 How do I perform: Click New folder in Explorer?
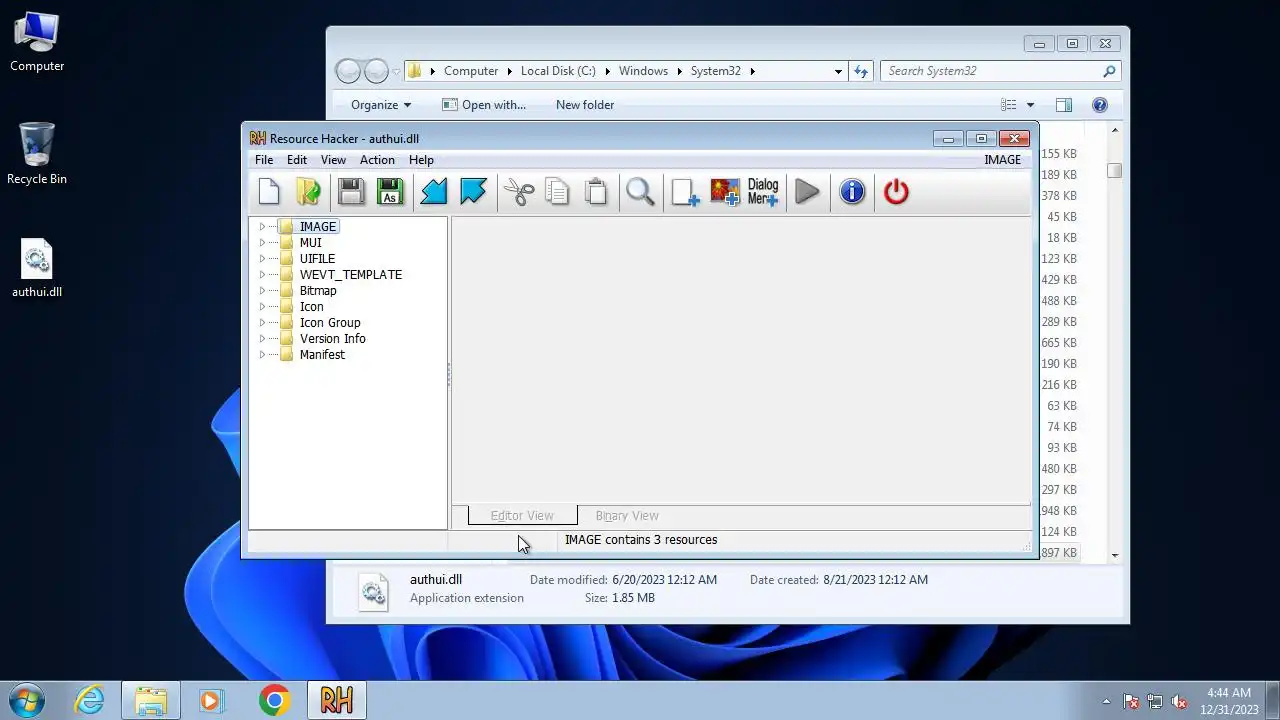tap(585, 105)
